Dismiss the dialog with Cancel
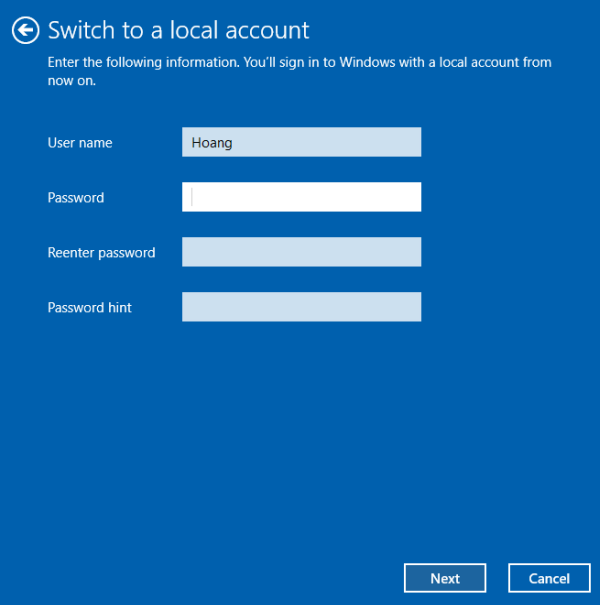This screenshot has height=605, width=600. point(549,578)
